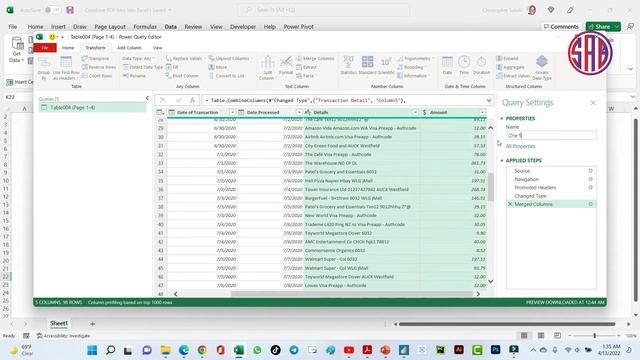Click Aggregate in Structured Column group

[510, 67]
